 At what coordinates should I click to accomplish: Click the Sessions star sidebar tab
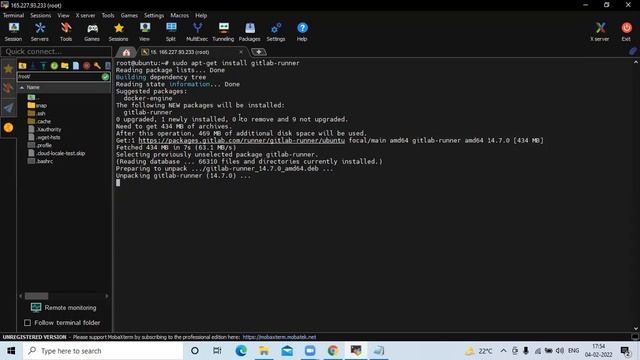click(8, 69)
